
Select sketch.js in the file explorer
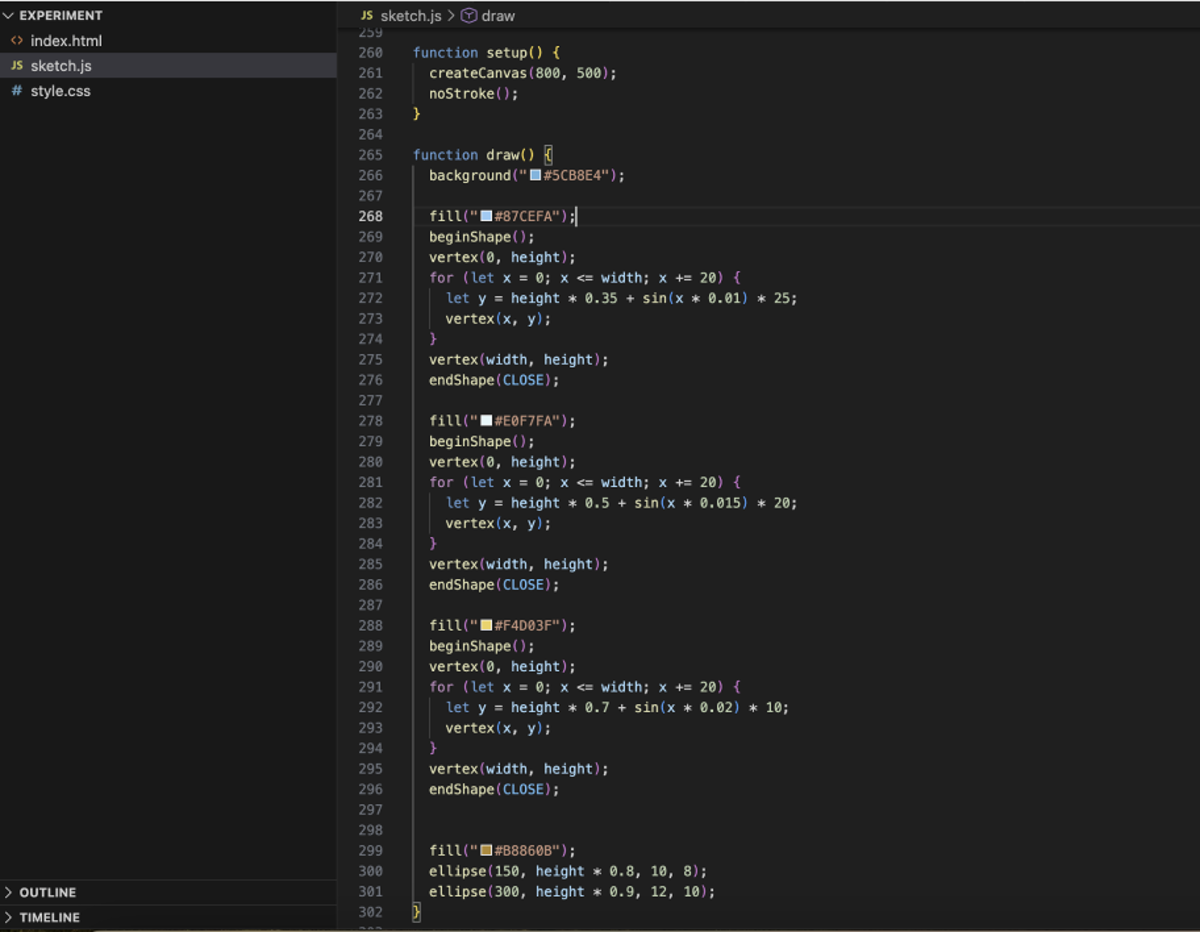[61, 66]
